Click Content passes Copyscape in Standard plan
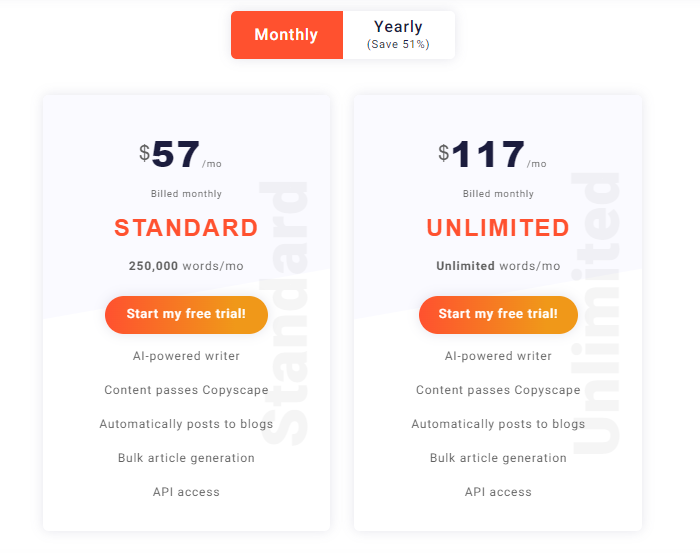 186,390
